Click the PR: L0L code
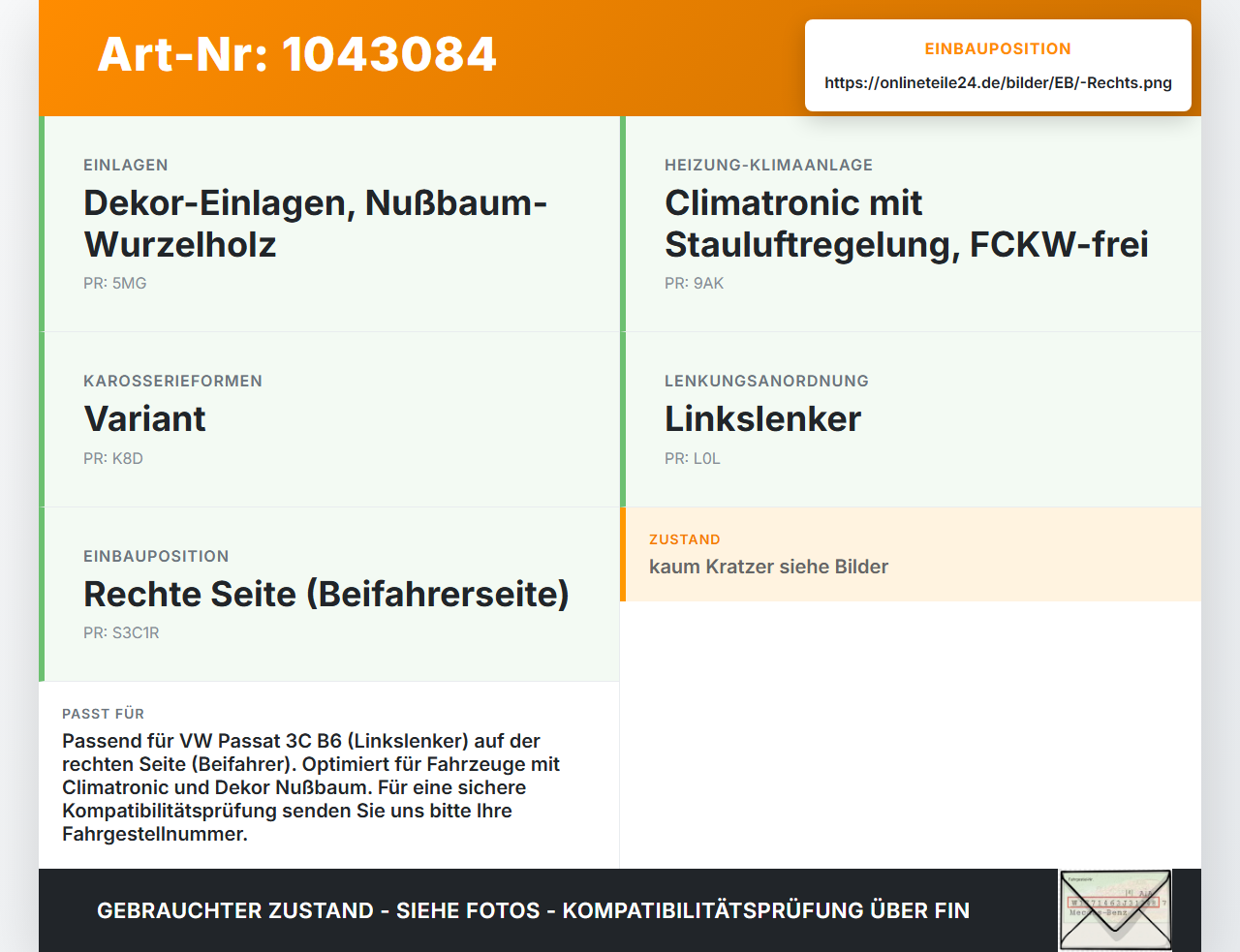 pyautogui.click(x=693, y=459)
